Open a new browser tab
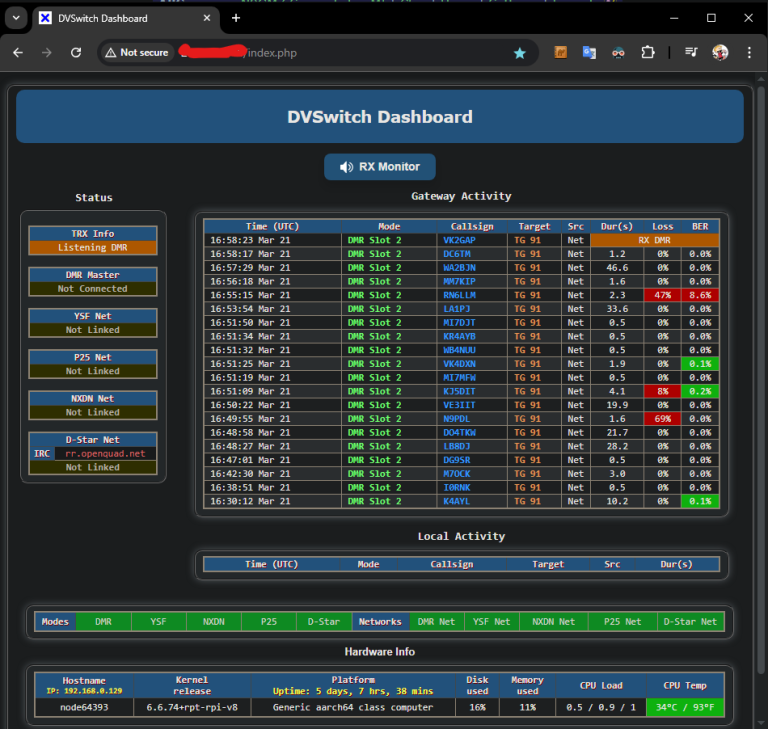Screen dimensions: 768x729 (236, 18)
